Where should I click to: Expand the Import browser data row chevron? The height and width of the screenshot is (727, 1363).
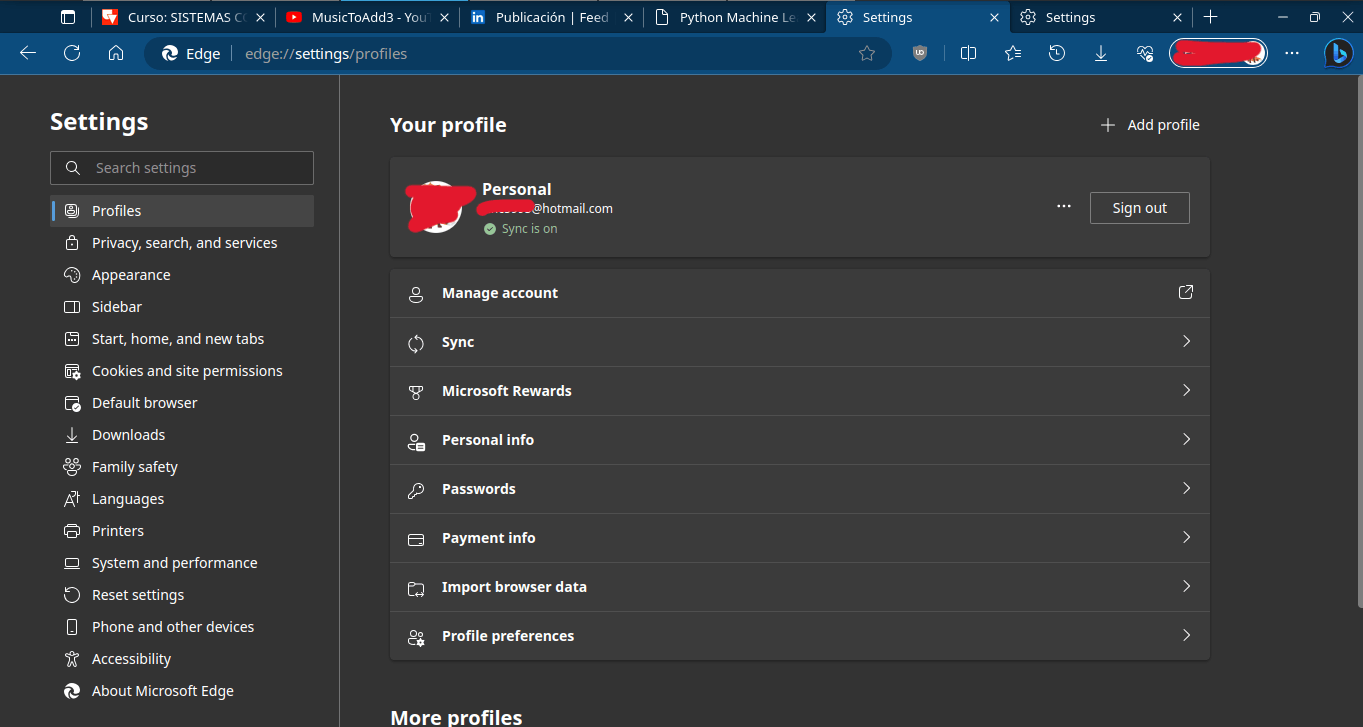1187,586
